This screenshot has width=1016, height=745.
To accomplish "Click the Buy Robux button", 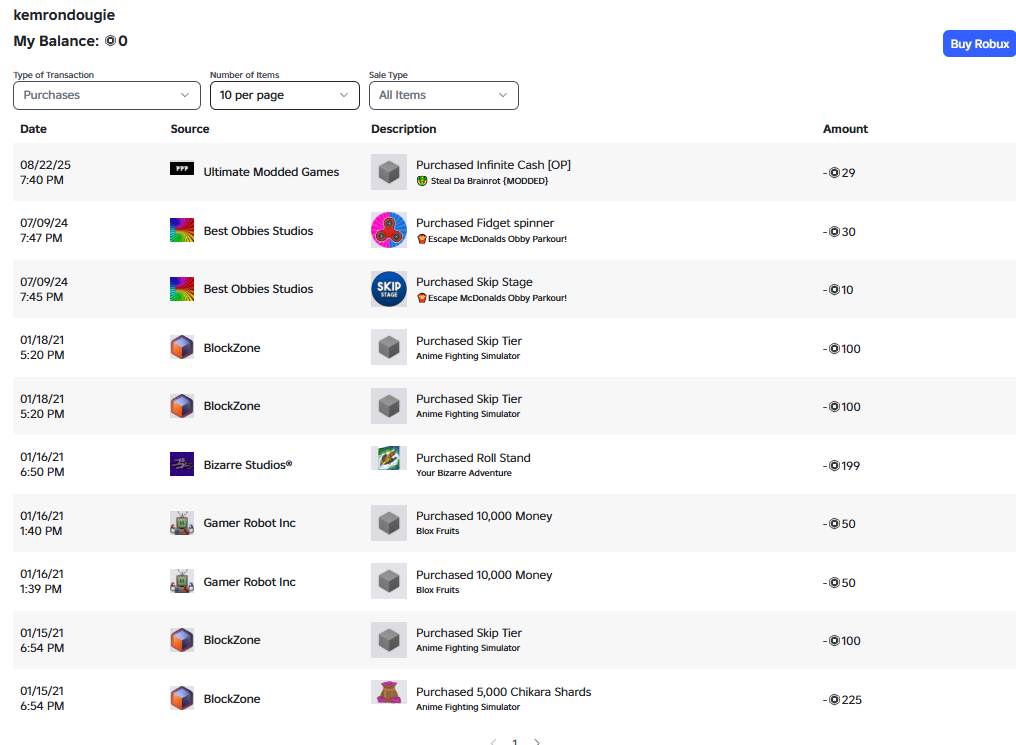I will tap(979, 43).
